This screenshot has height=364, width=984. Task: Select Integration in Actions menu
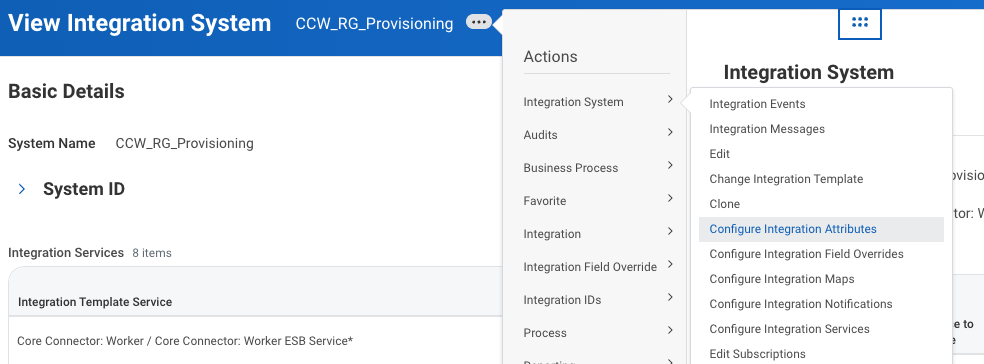click(x=552, y=234)
